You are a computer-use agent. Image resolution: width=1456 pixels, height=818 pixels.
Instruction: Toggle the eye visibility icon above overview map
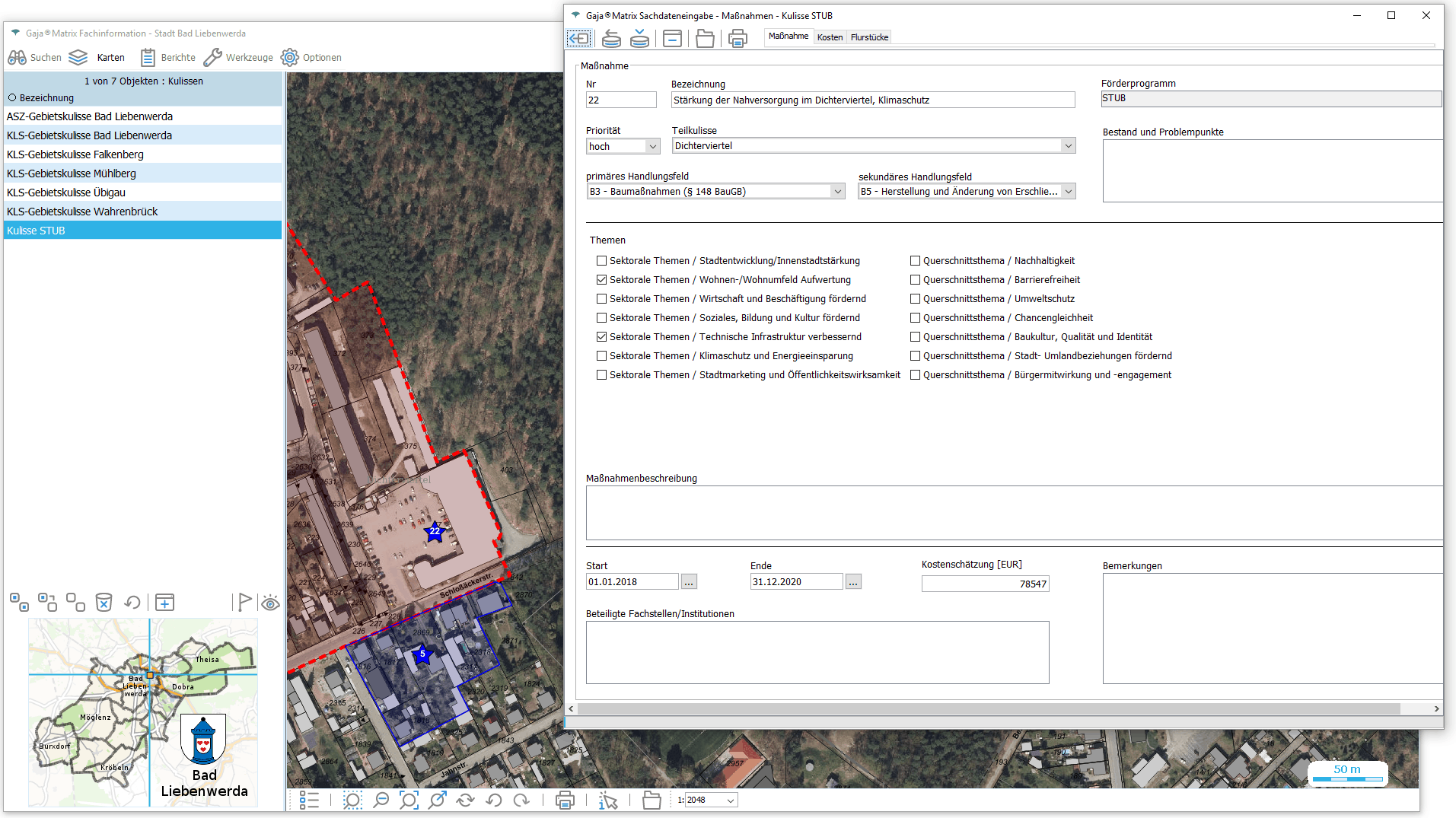tap(270, 603)
